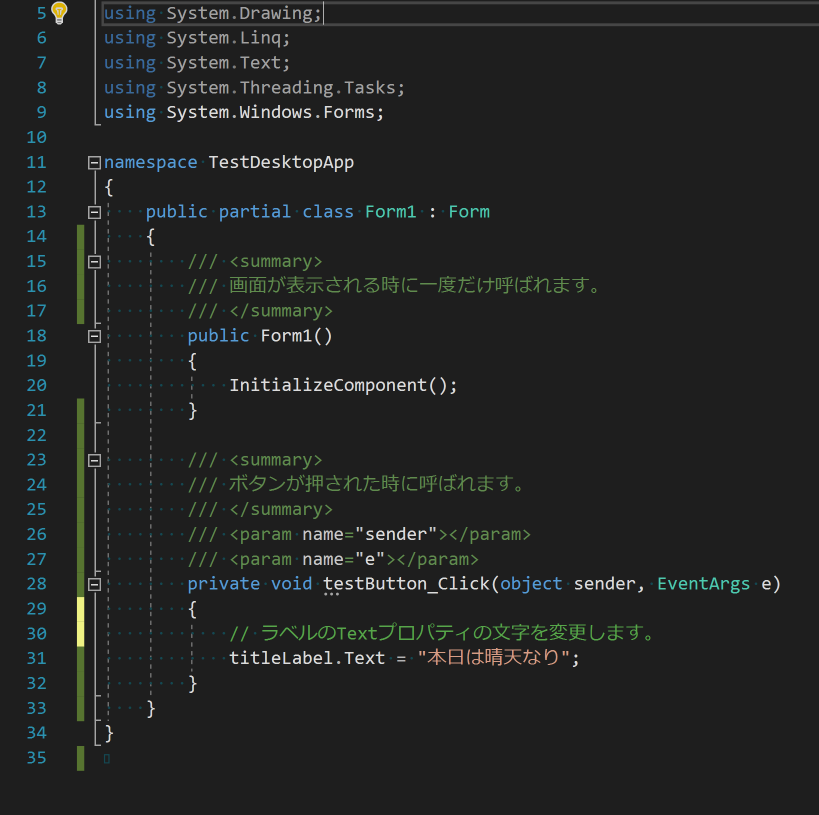Click 'System.Linq' in using statement

click(x=223, y=38)
